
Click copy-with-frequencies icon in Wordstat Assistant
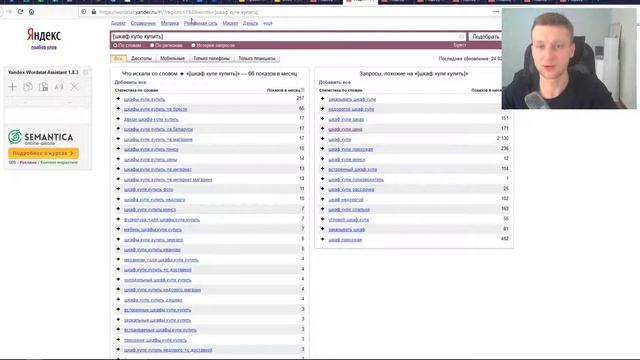tap(43, 87)
